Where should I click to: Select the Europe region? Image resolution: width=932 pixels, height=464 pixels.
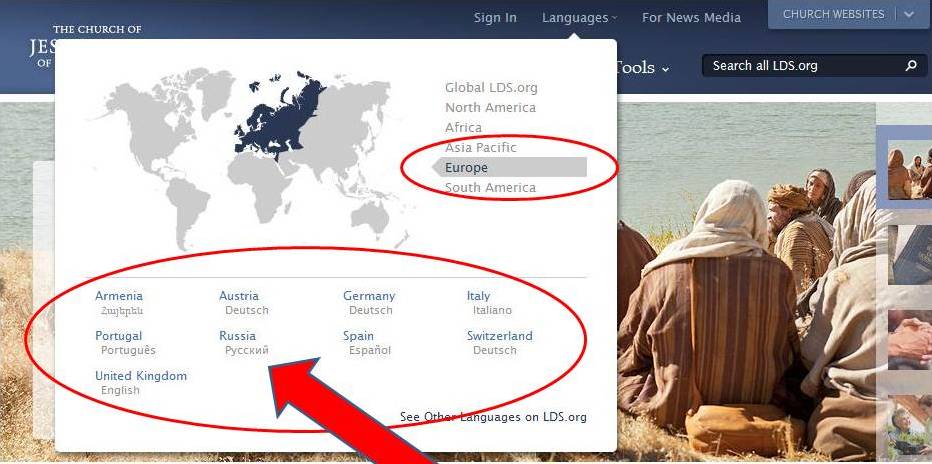coord(467,167)
